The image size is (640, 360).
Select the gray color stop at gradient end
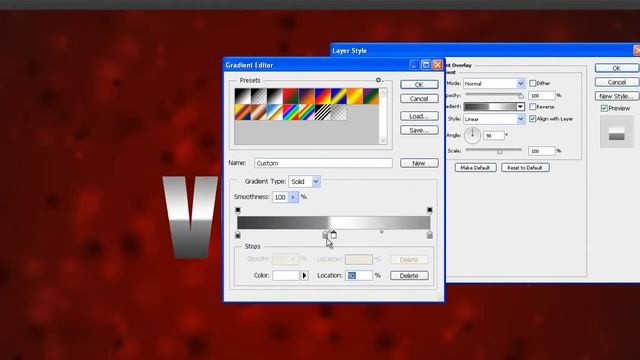429,235
